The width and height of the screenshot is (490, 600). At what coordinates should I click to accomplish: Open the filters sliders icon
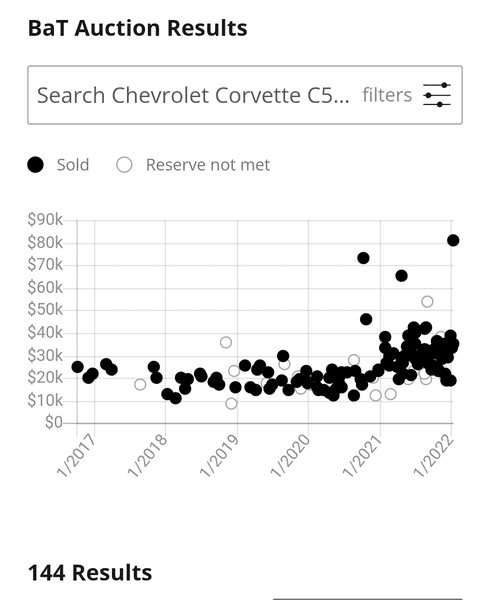[437, 95]
